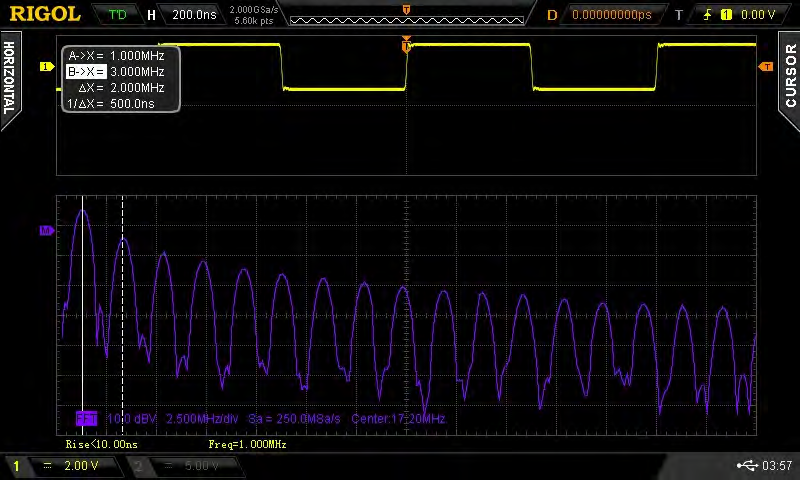Click the 03:57 clock readout
800x480 pixels.
click(x=777, y=465)
